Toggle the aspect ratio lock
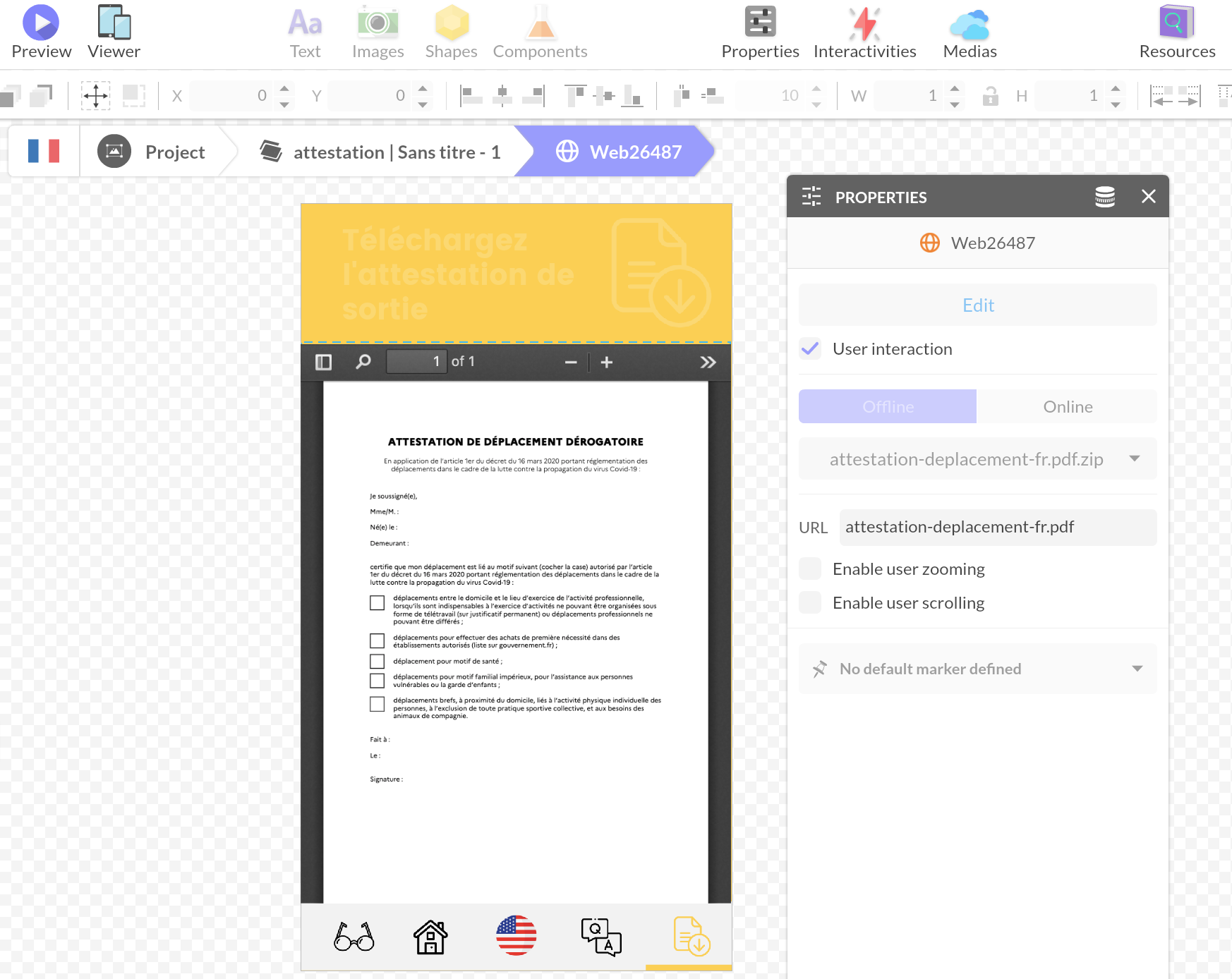The image size is (1232, 979). [991, 95]
